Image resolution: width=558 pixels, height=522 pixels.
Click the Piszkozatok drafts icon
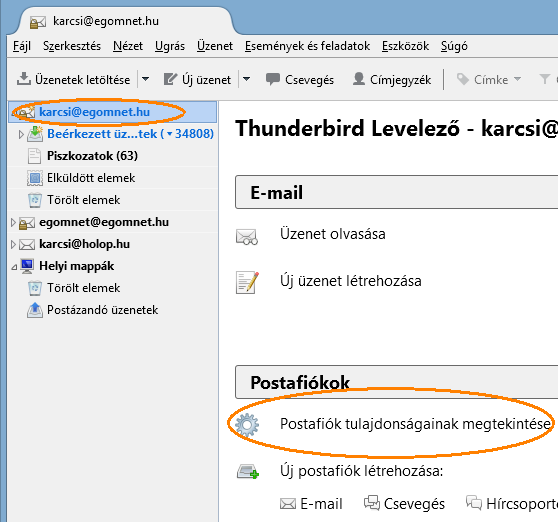point(35,156)
